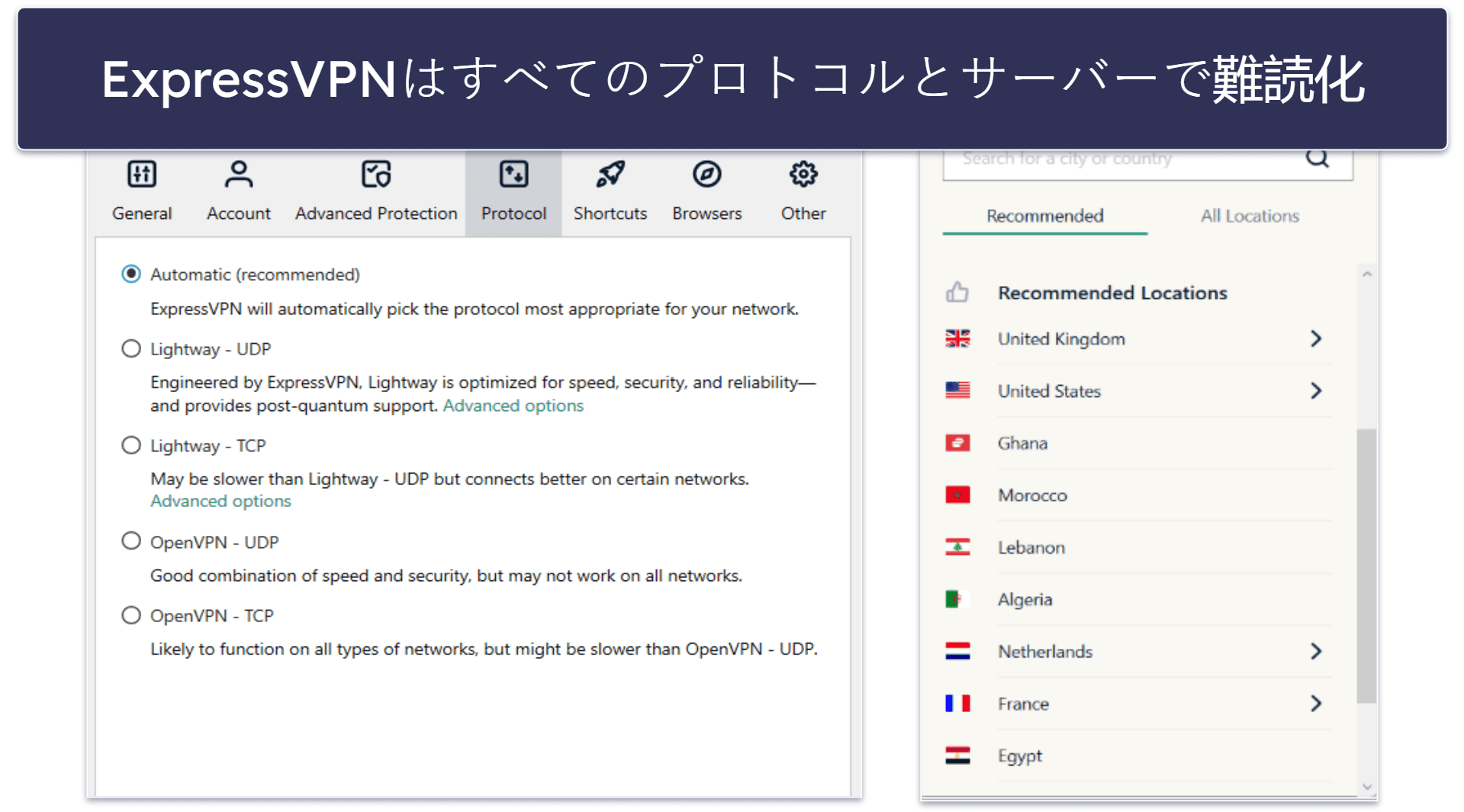Screen dimensions: 1464x812
Task: Click the Egypt flag icon
Action: (957, 756)
